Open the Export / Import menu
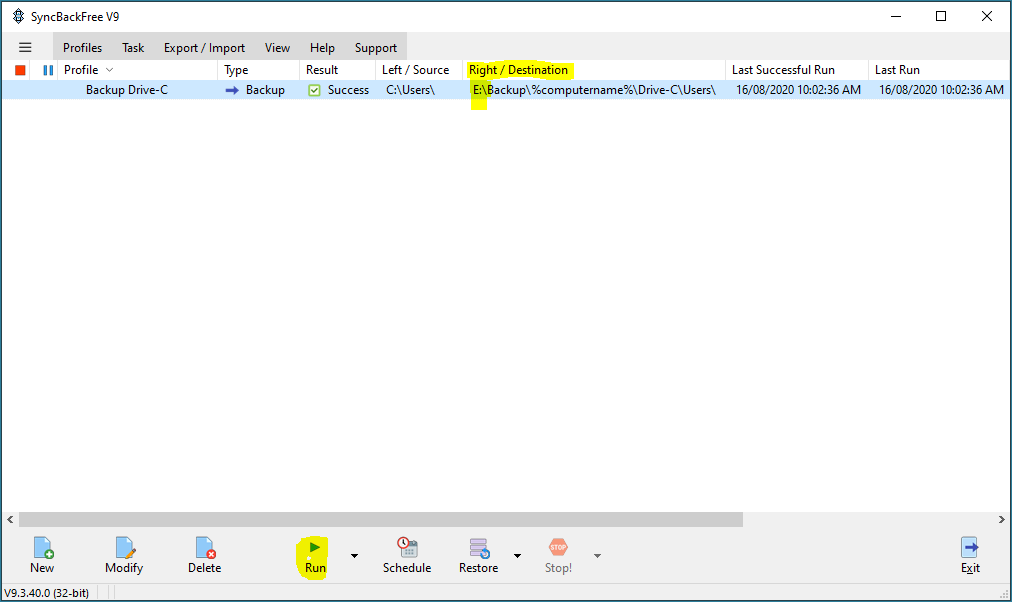This screenshot has width=1012, height=602. coord(204,48)
